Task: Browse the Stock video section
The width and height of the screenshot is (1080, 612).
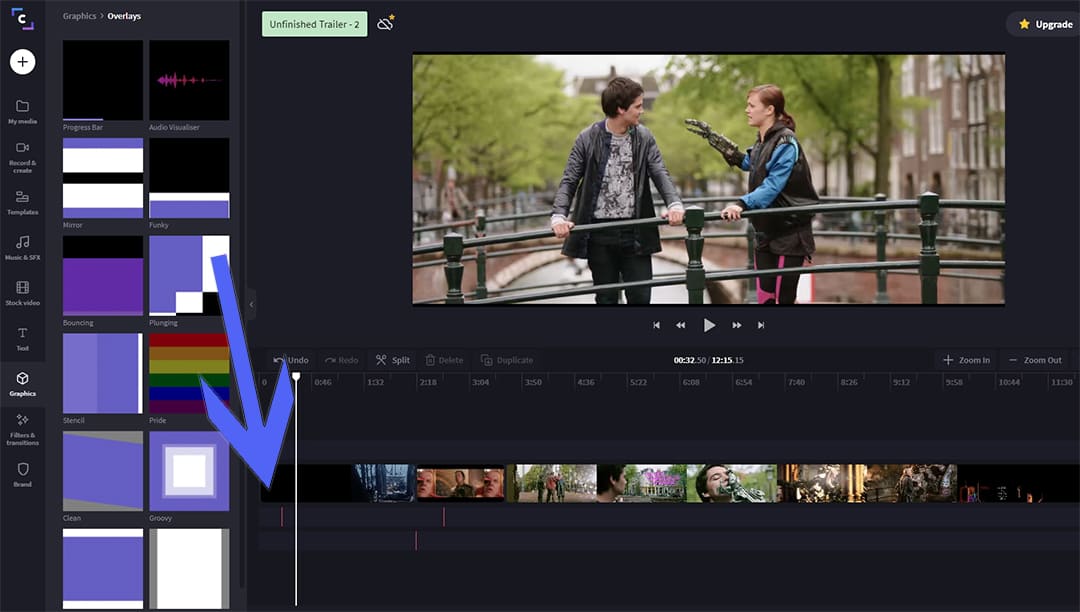Action: coord(23,293)
